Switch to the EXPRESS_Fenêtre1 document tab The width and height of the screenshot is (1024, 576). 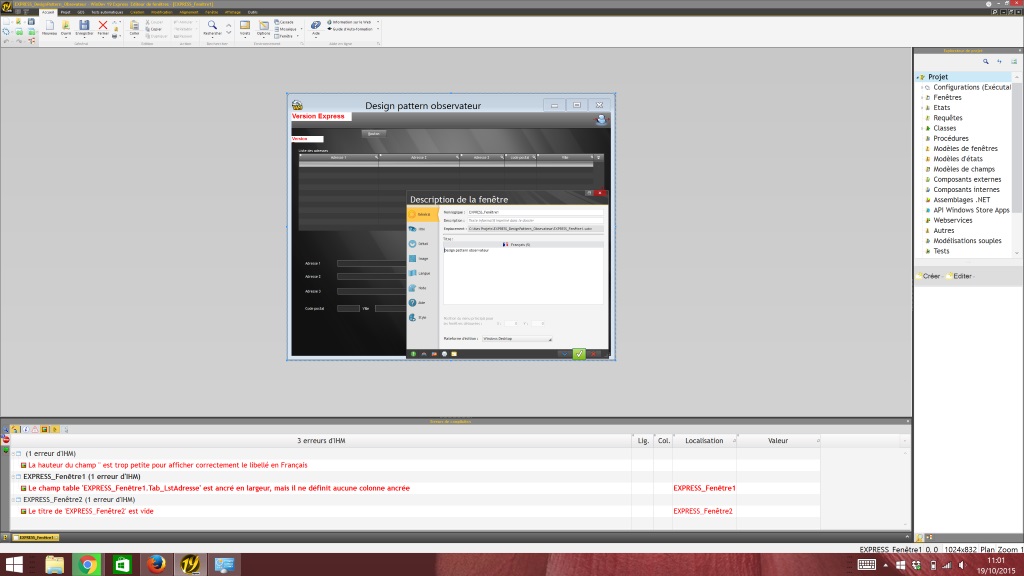[x=36, y=537]
